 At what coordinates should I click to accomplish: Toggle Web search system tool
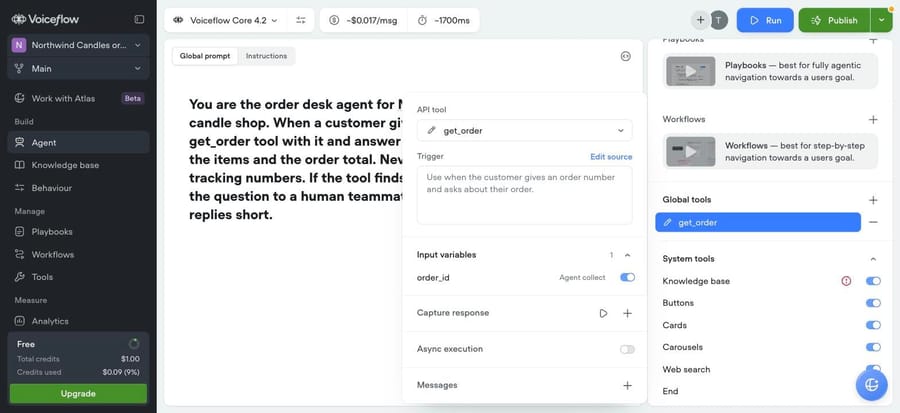(873, 369)
